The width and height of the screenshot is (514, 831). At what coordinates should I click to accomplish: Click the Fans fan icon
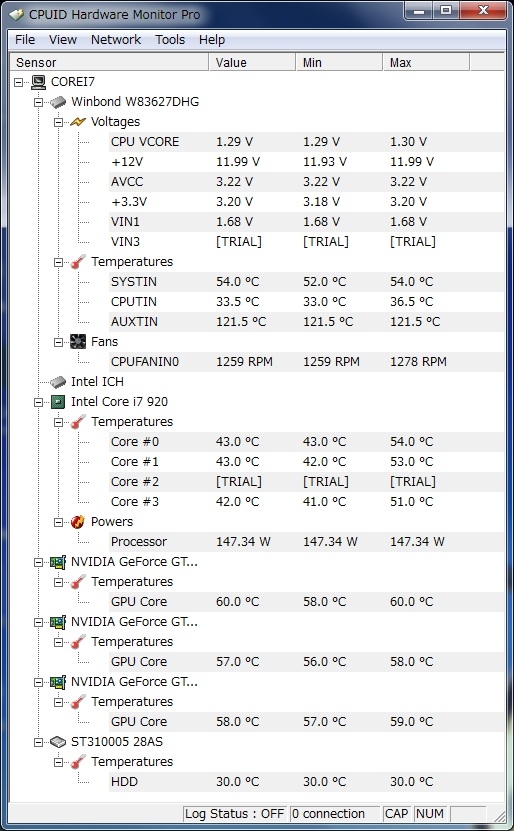click(x=78, y=342)
